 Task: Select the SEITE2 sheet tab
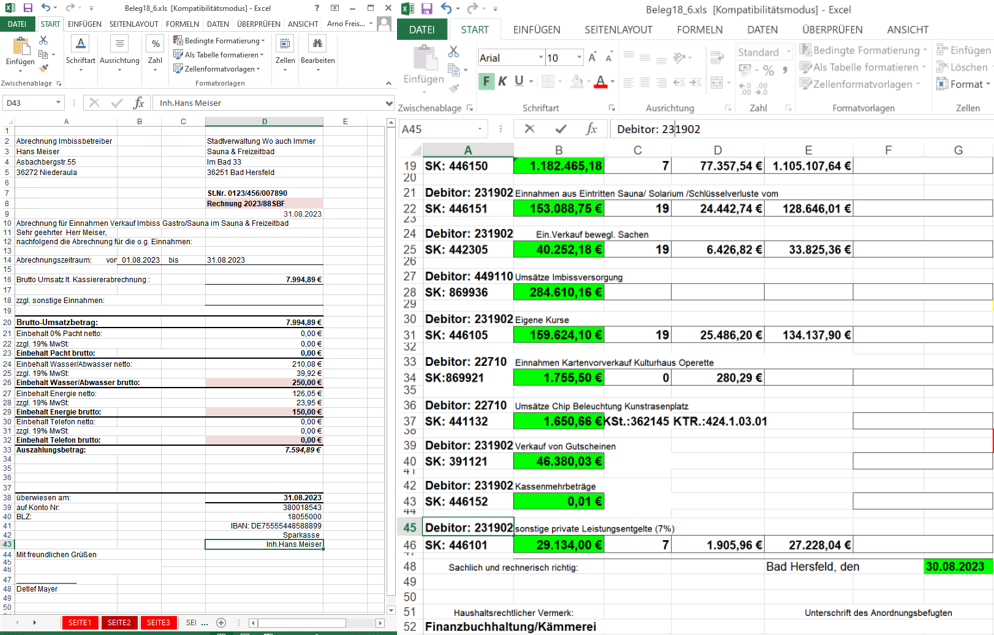pyautogui.click(x=119, y=622)
